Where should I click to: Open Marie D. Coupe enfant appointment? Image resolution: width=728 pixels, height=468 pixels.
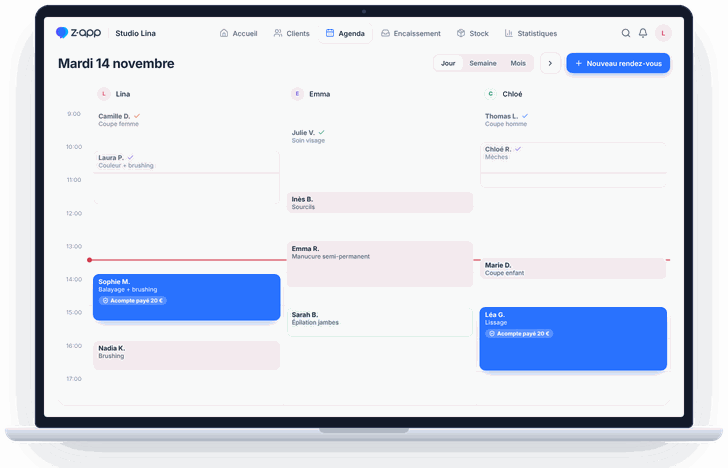[x=573, y=269]
